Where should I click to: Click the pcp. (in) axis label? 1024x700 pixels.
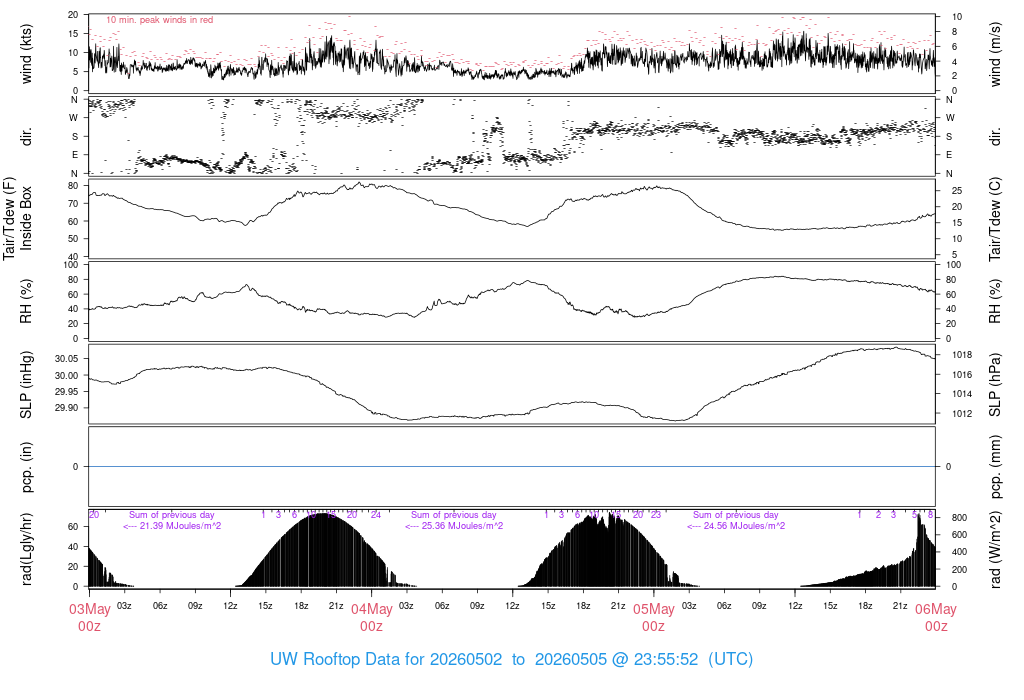26,467
